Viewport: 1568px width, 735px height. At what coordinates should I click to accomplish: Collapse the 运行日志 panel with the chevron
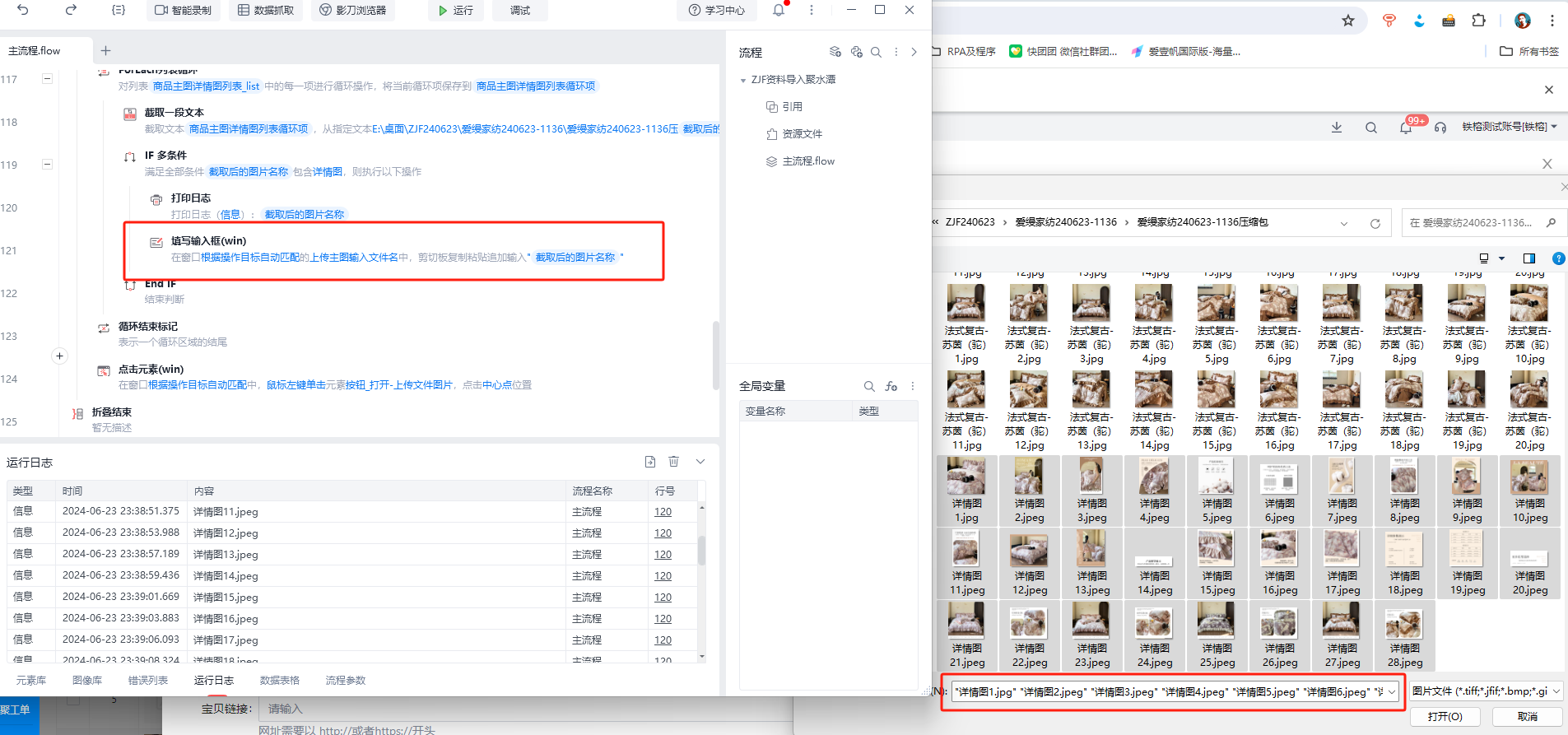pos(700,462)
